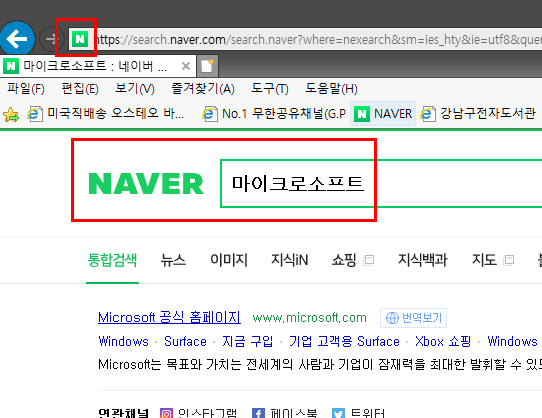Open the 보기(V) menu

[134, 89]
